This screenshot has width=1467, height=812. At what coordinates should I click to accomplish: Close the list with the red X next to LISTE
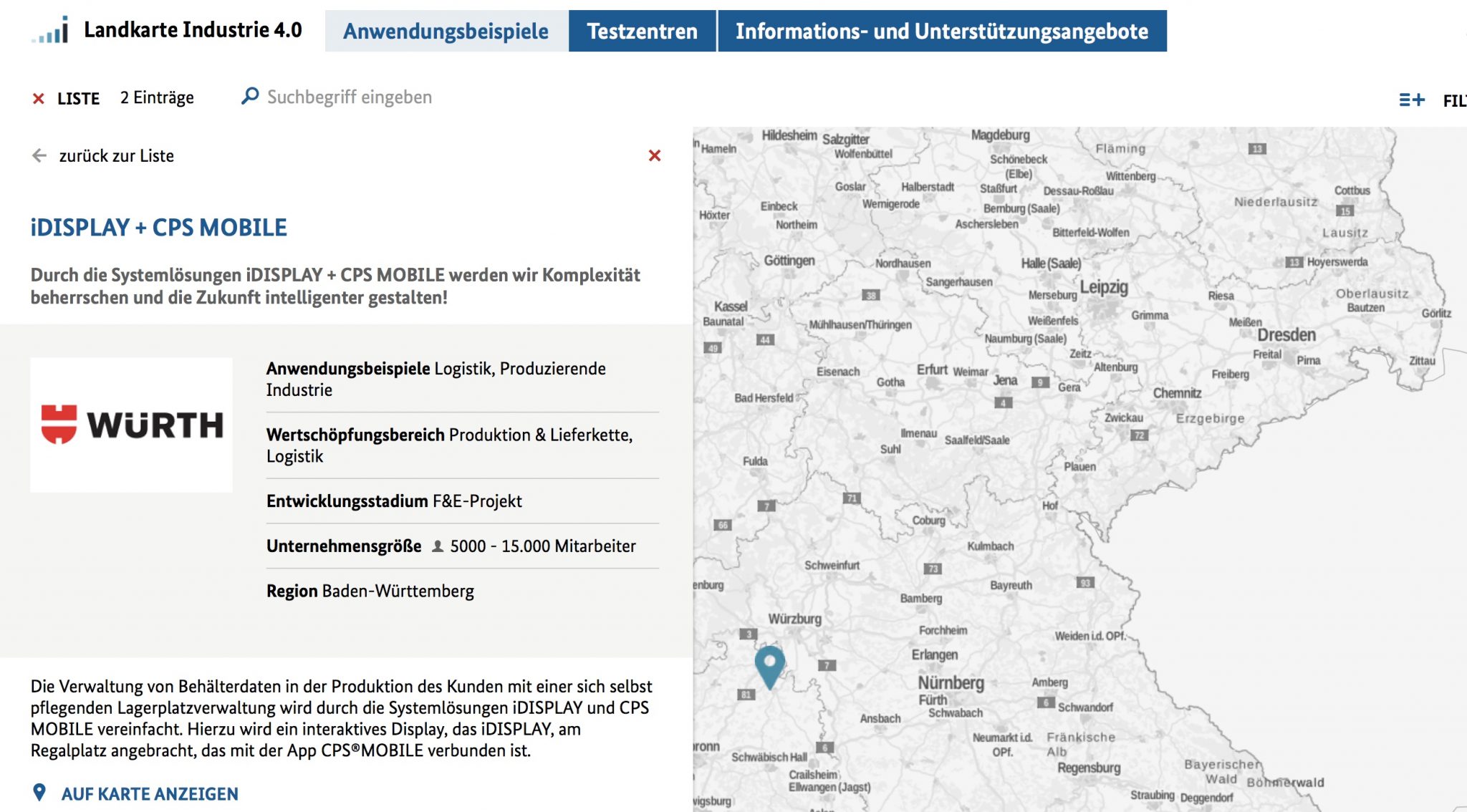pos(39,99)
